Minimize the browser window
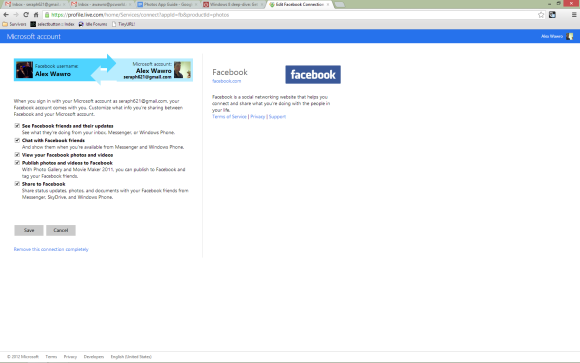Viewport: 580px width, 363px height. coord(549,3)
